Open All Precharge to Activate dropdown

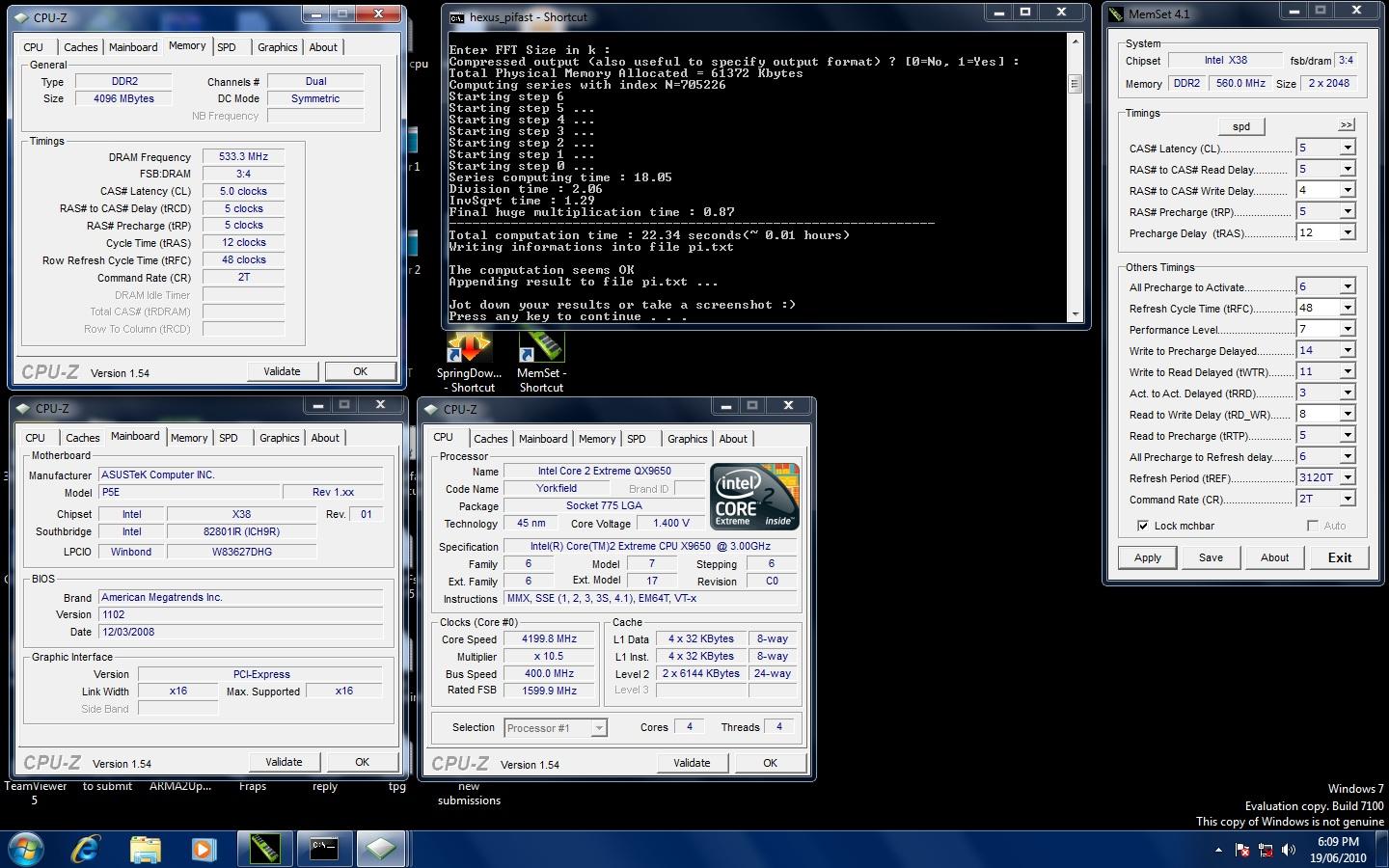(1348, 286)
